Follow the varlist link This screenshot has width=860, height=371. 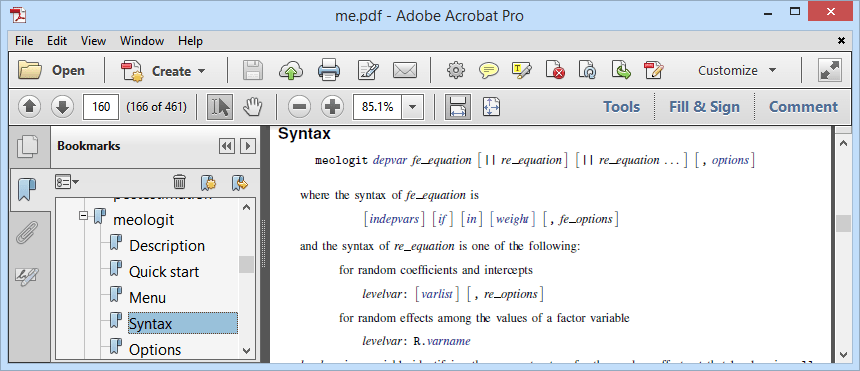(x=437, y=294)
